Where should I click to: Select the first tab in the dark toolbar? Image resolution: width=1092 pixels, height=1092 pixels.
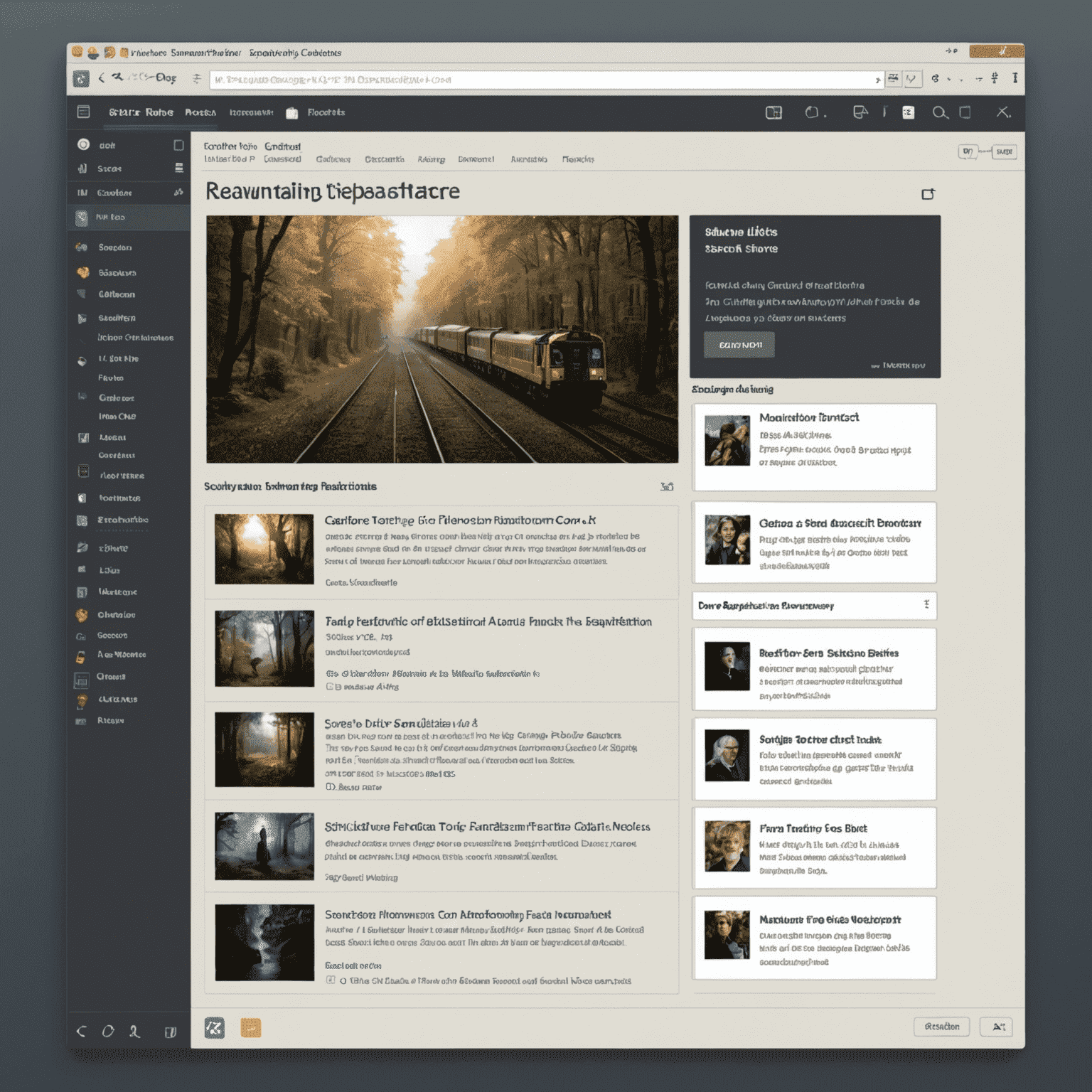coord(141,112)
